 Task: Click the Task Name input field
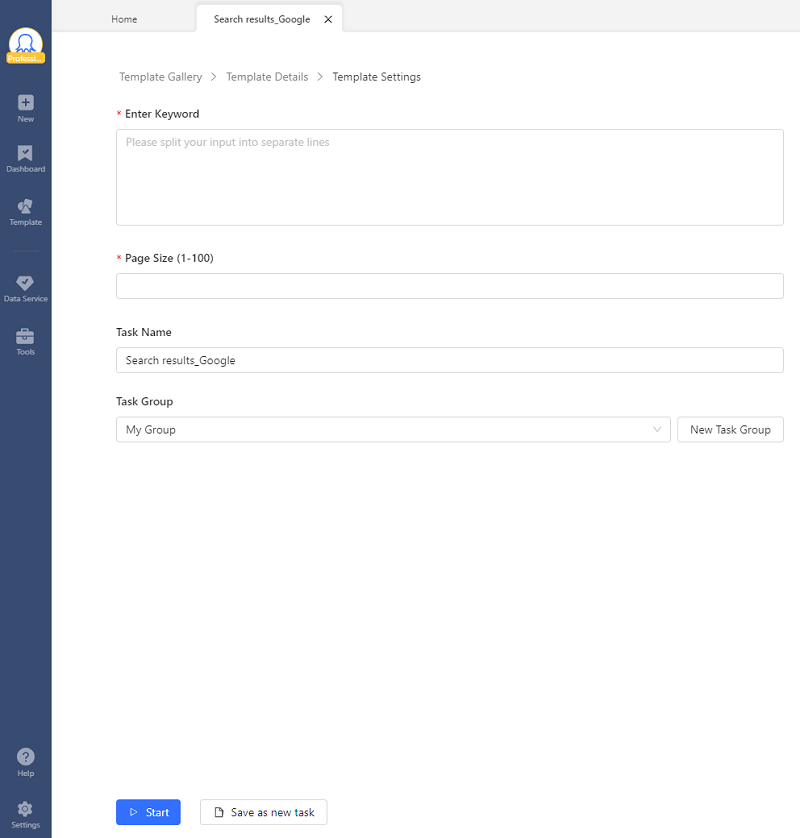pos(450,360)
